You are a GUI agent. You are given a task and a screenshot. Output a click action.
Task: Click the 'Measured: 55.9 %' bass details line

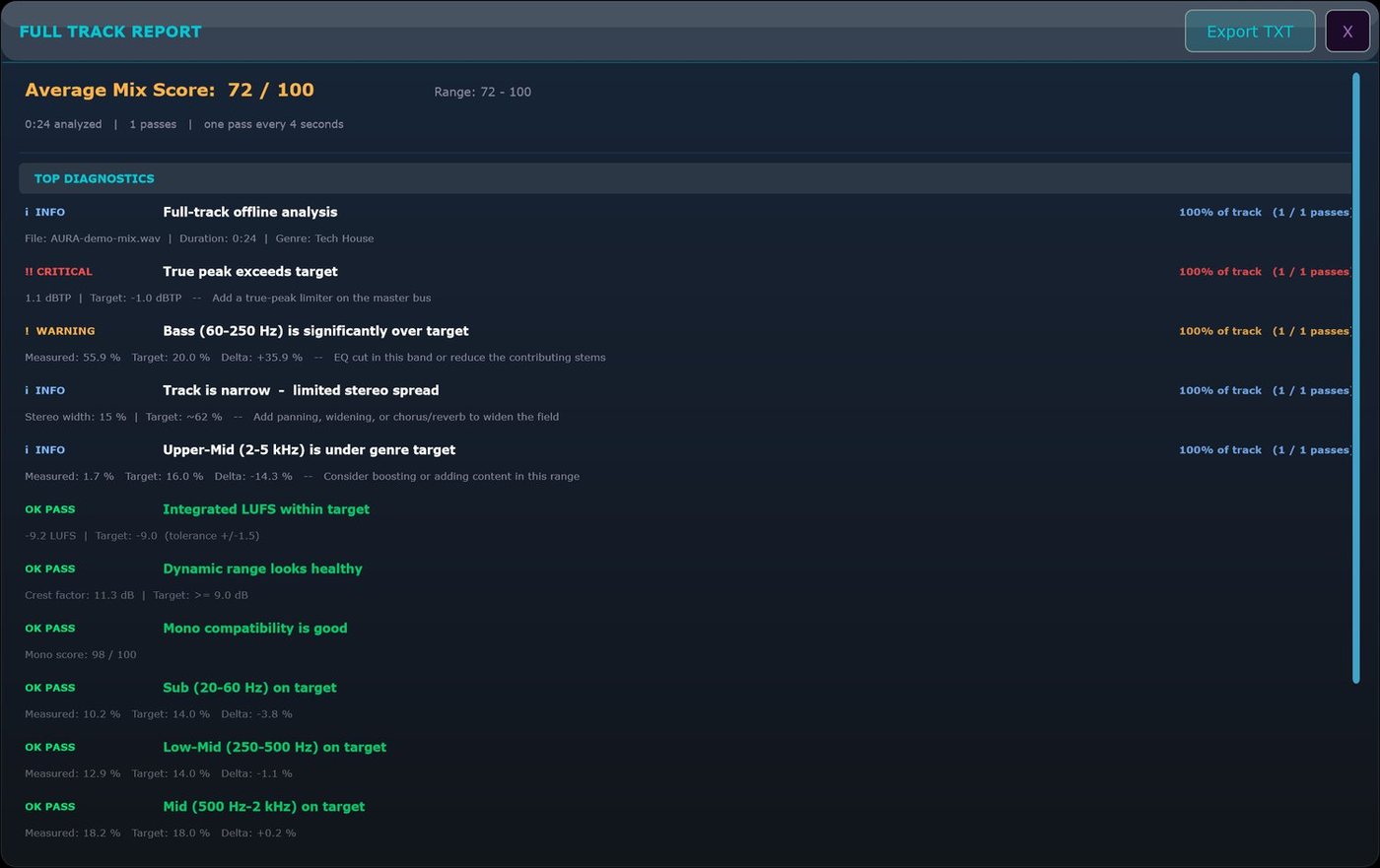pyautogui.click(x=315, y=358)
